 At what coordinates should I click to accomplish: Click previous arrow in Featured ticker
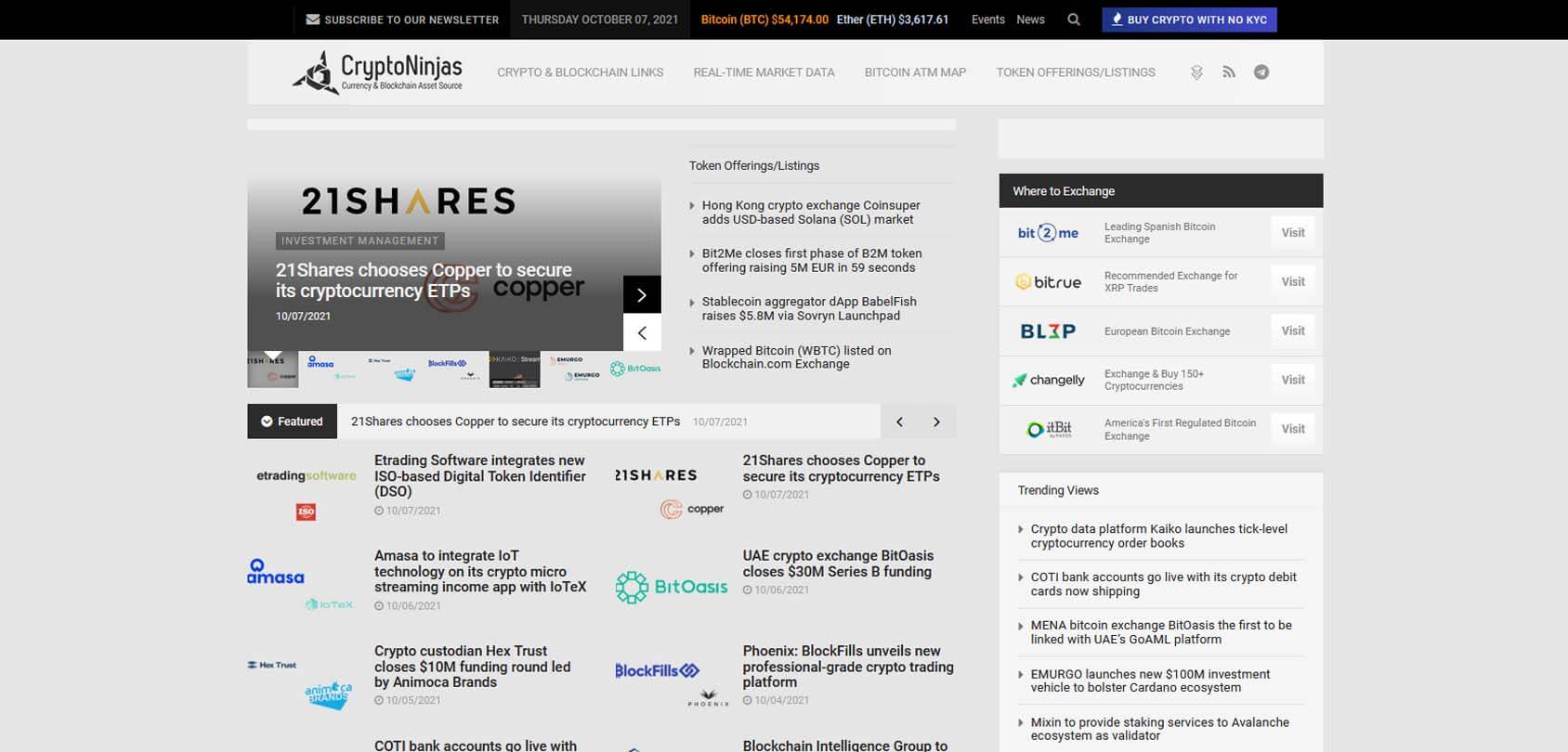(x=899, y=421)
